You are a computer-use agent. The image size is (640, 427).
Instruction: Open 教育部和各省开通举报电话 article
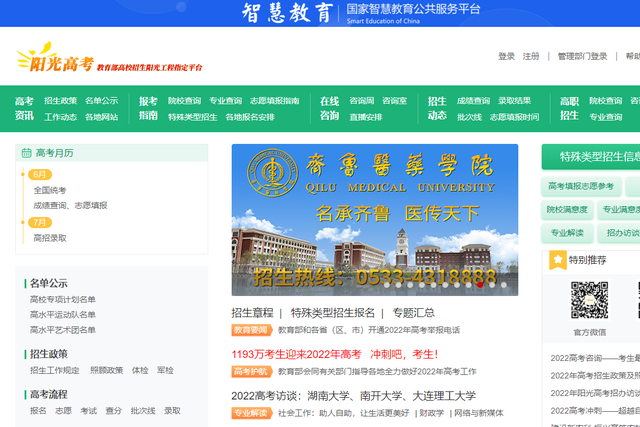(369, 330)
